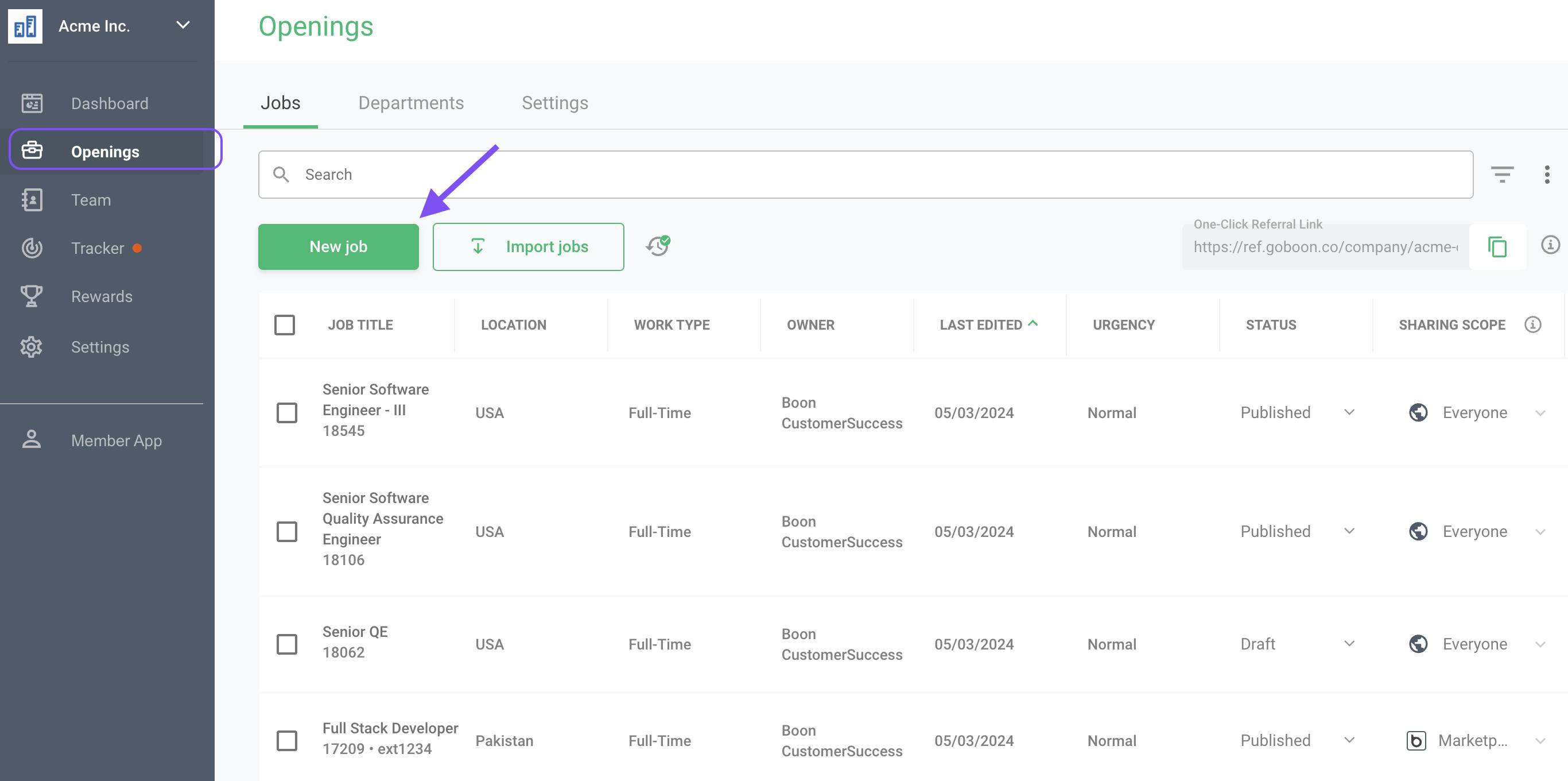Image resolution: width=1568 pixels, height=781 pixels.
Task: Select the Senior Software Engineer - III checkbox
Action: pyautogui.click(x=287, y=412)
